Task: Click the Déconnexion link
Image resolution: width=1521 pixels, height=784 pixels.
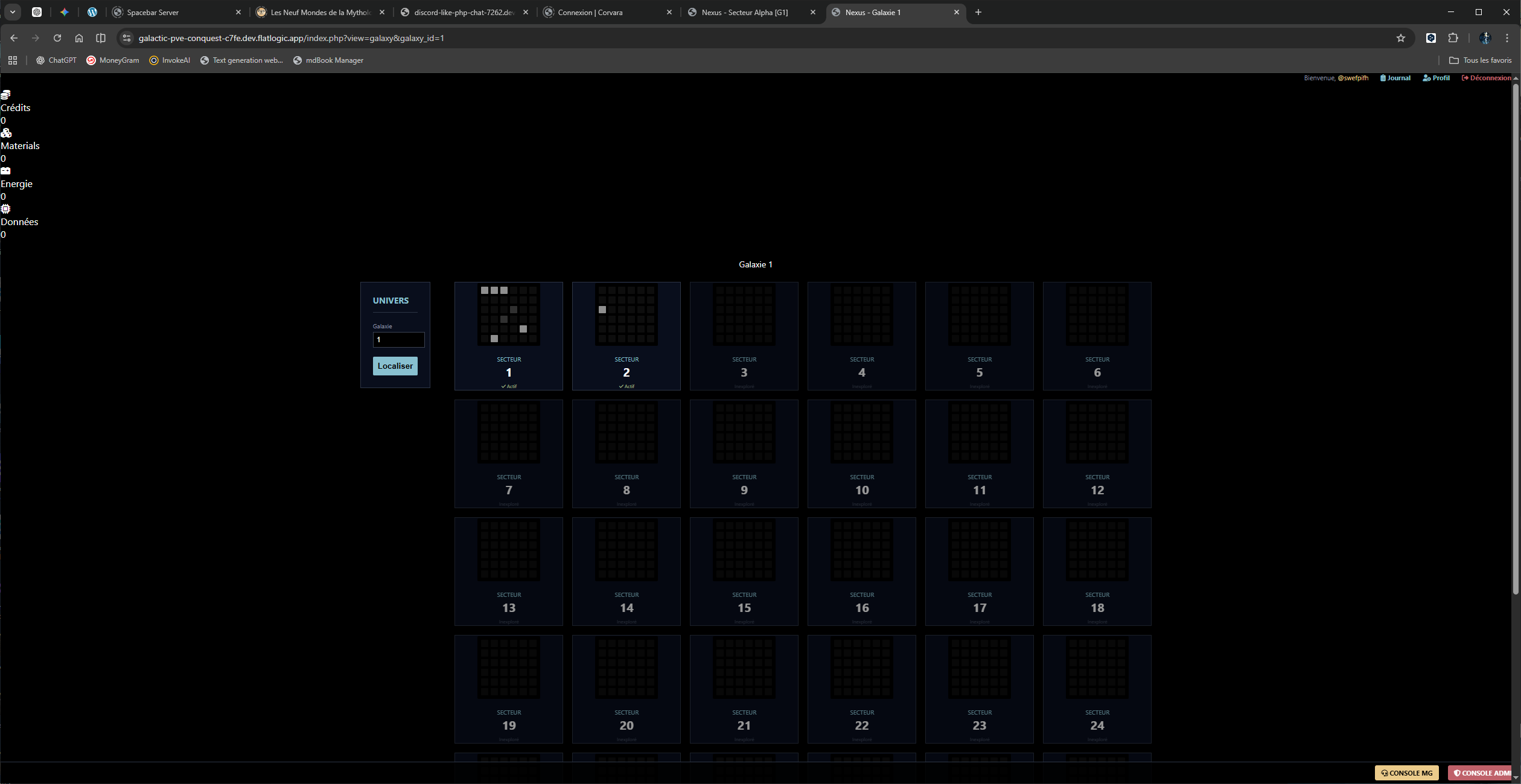Action: (x=1486, y=78)
